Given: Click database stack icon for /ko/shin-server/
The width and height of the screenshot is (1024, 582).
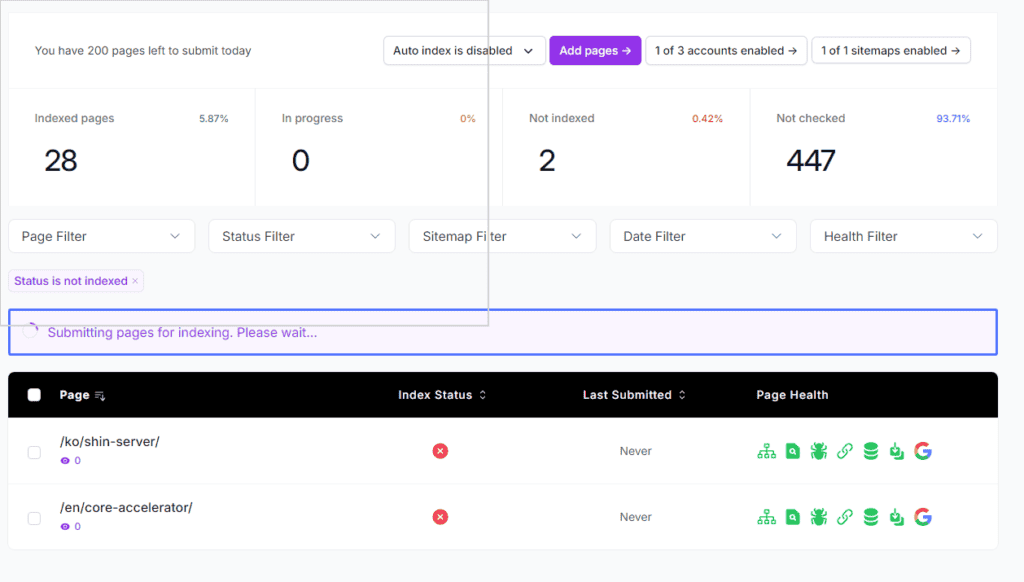Looking at the screenshot, I should coord(871,451).
